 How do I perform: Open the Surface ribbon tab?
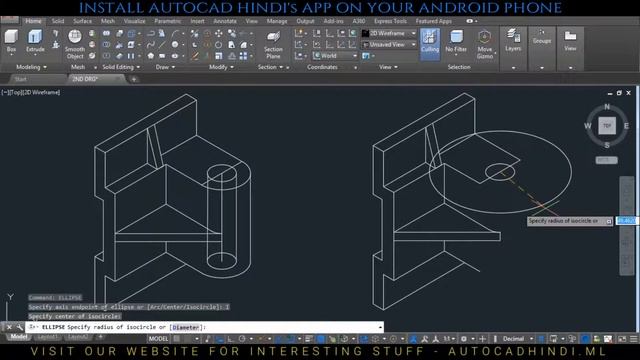[82, 21]
